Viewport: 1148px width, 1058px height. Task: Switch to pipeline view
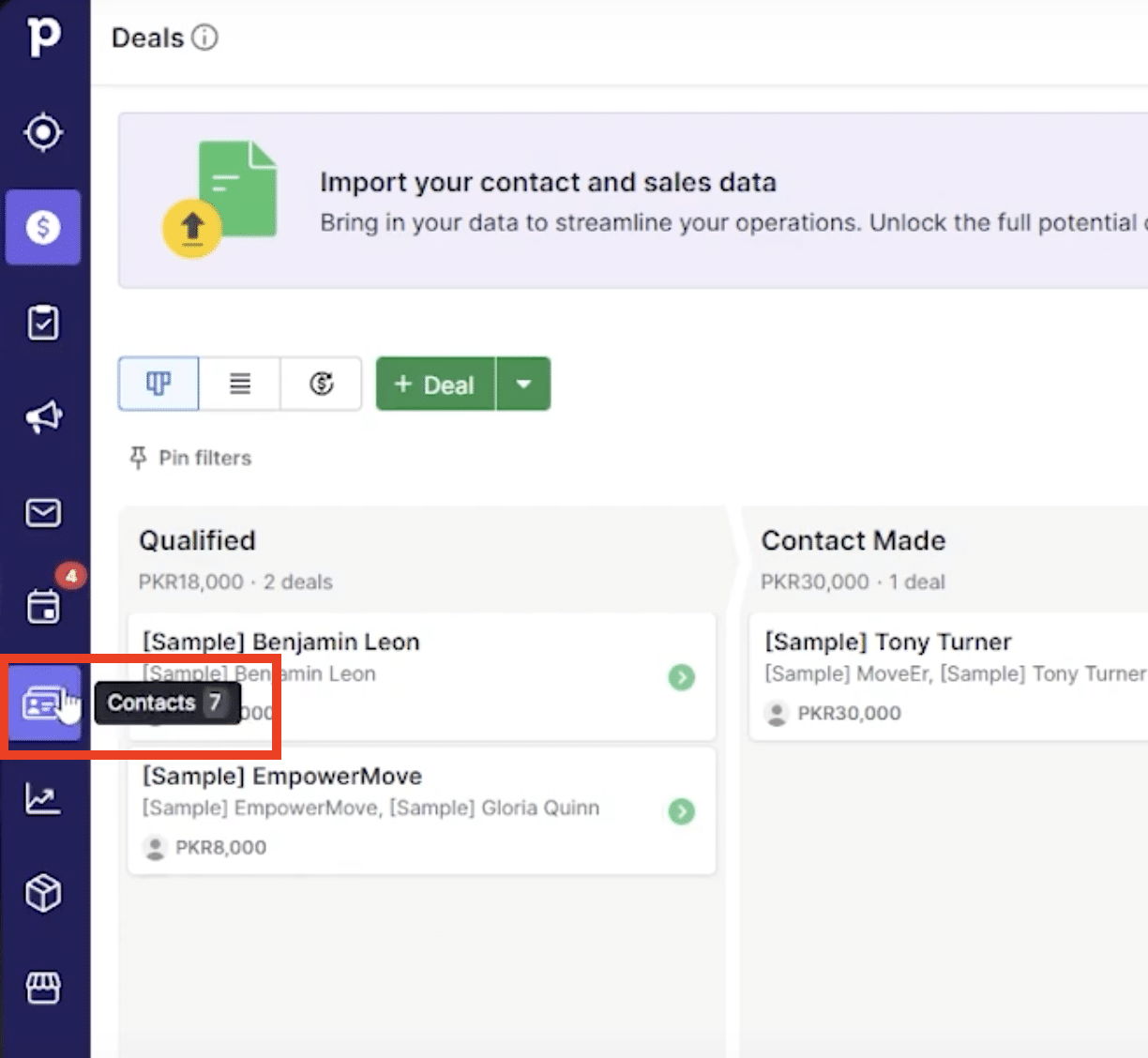159,384
